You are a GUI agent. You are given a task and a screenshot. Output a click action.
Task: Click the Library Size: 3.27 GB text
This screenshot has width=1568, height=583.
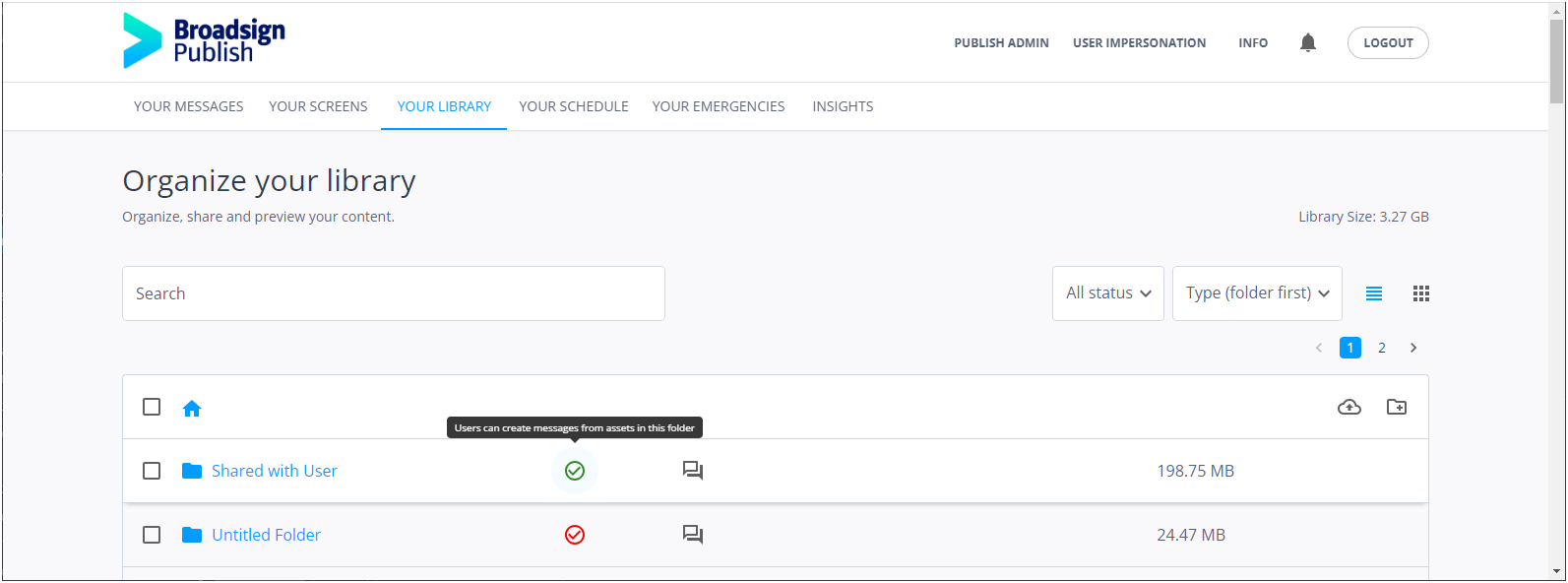click(x=1363, y=217)
